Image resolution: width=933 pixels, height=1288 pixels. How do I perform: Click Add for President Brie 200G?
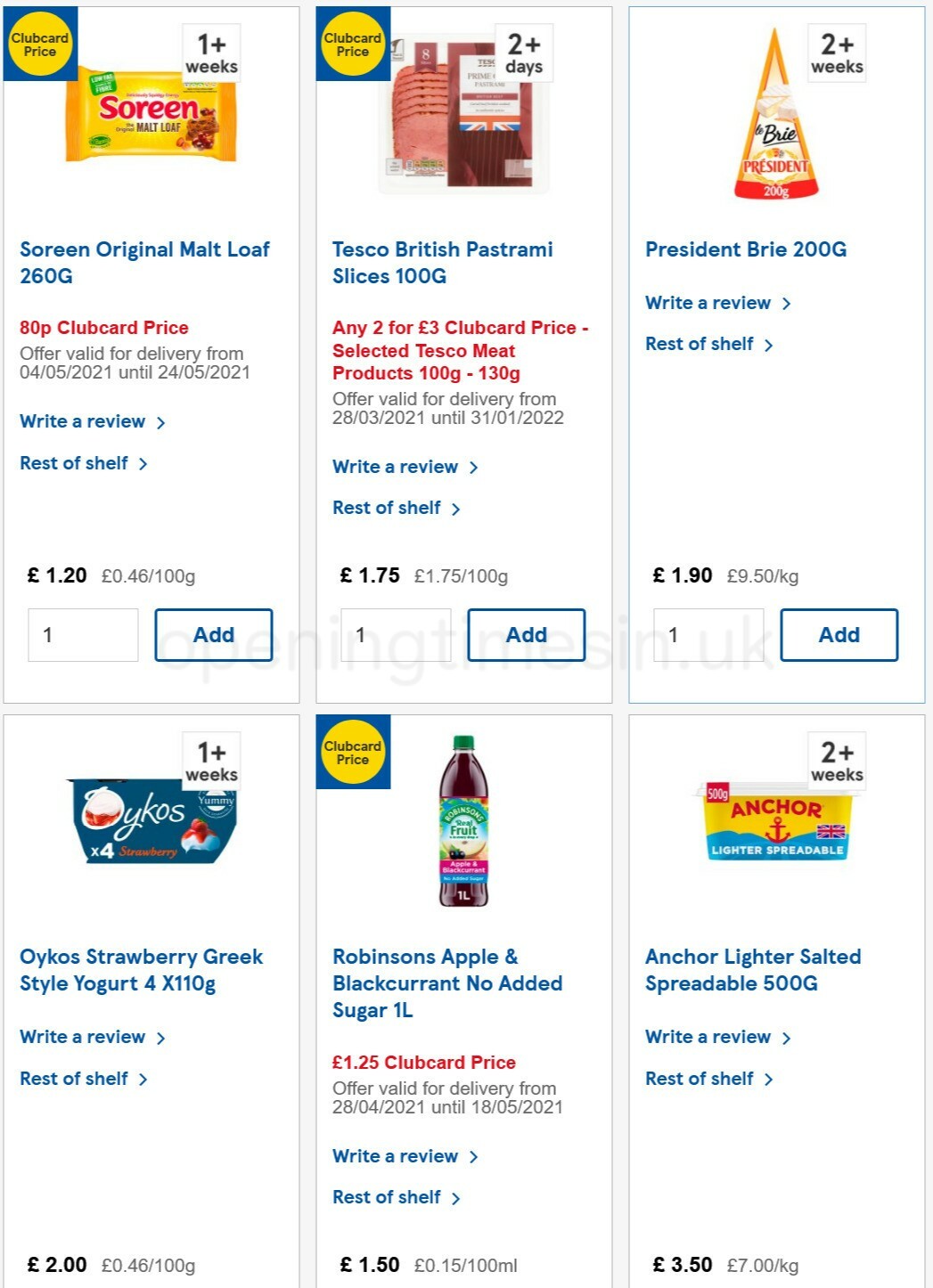[x=839, y=634]
